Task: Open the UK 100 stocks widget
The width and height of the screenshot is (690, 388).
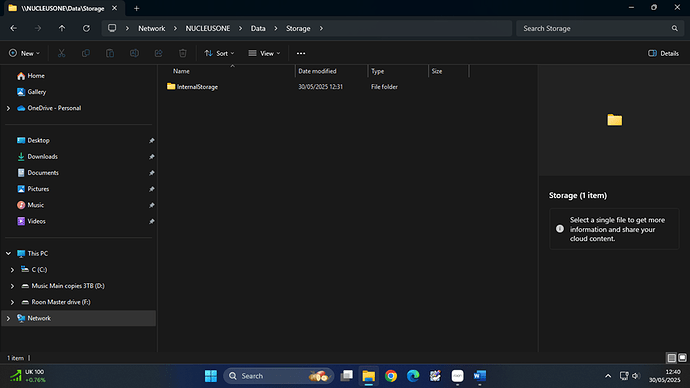Action: (27, 376)
